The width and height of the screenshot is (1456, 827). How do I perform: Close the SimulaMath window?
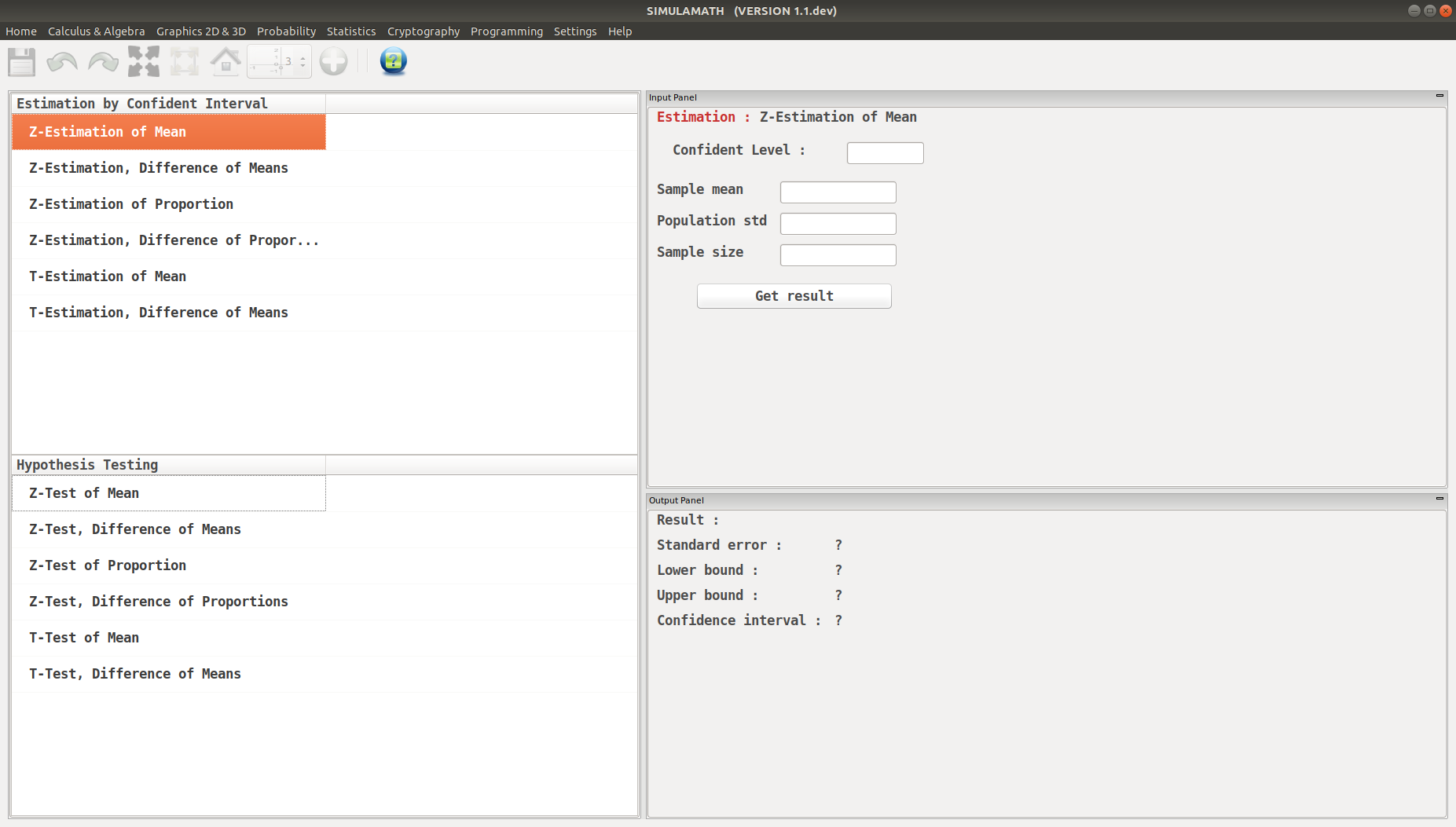click(x=1446, y=10)
